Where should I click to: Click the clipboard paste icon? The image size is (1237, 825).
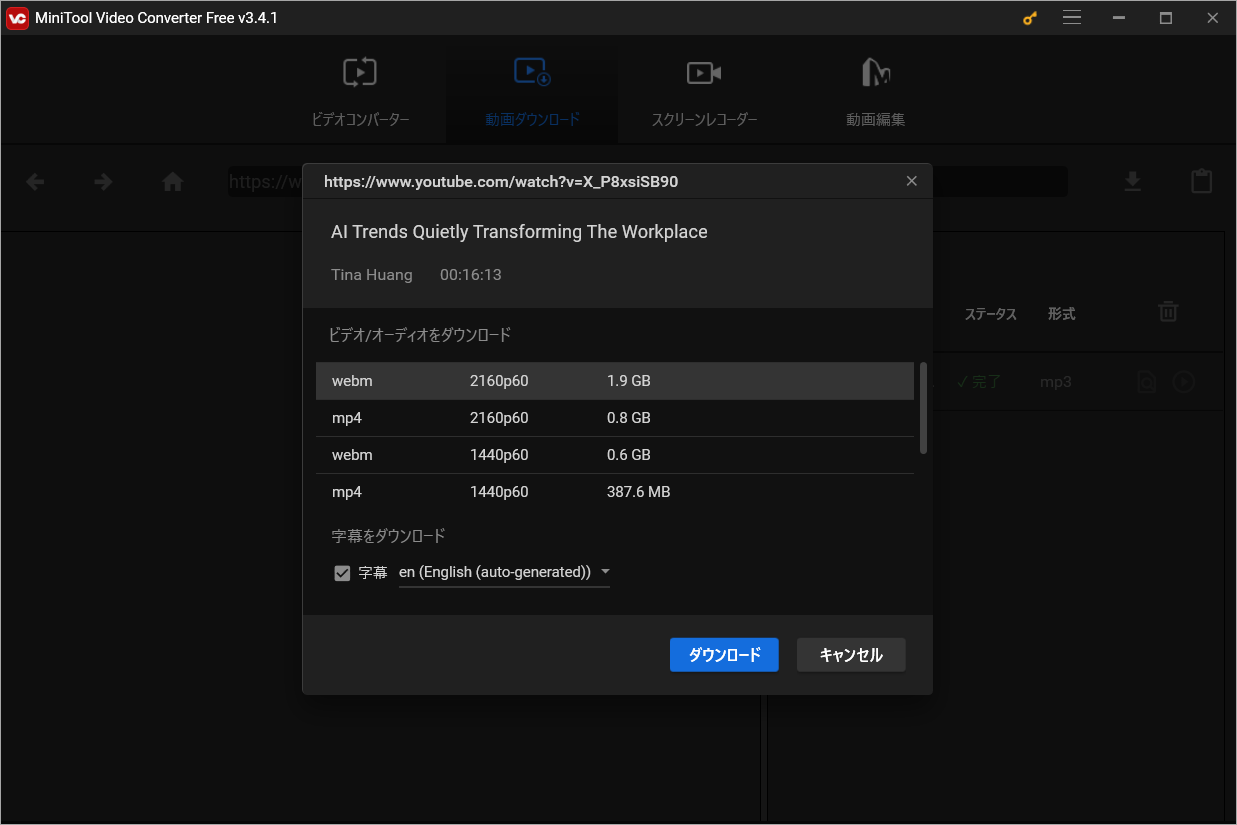coord(1201,181)
